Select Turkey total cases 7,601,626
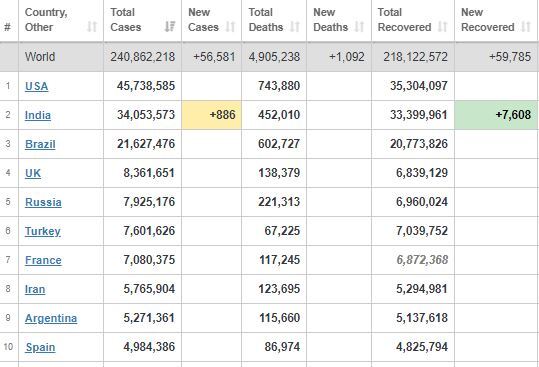Viewport: 539px width, 367px height. (x=149, y=231)
